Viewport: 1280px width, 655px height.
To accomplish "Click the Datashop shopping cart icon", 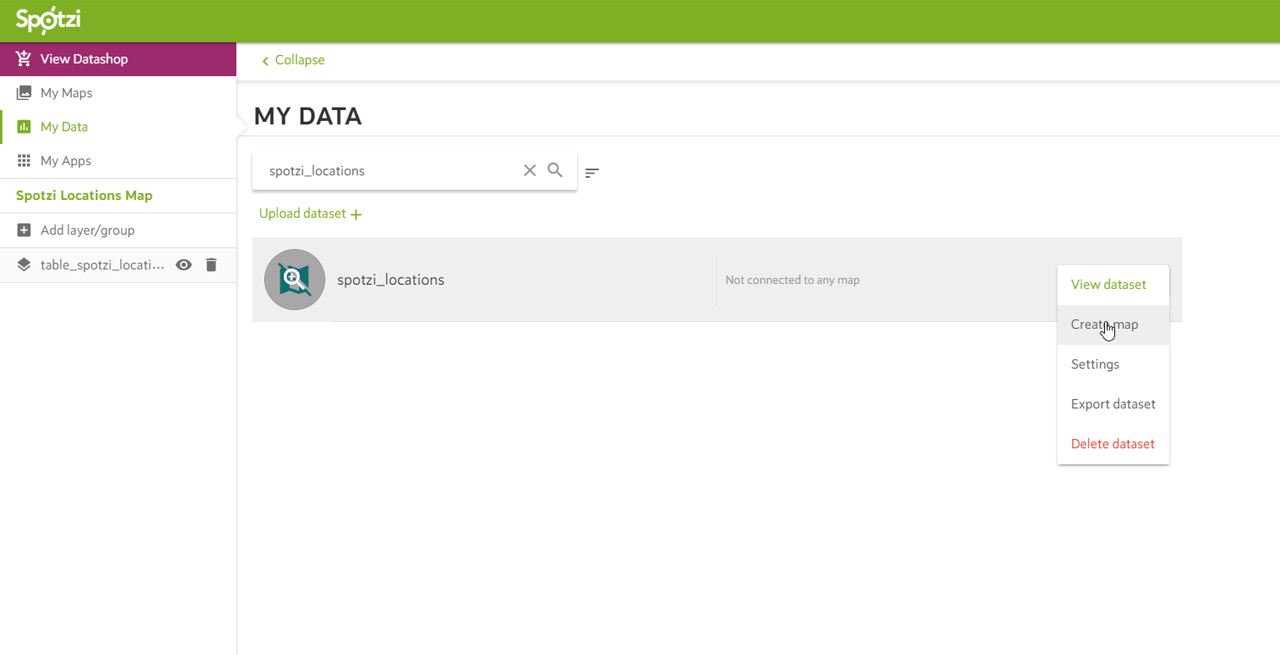I will click(x=24, y=59).
